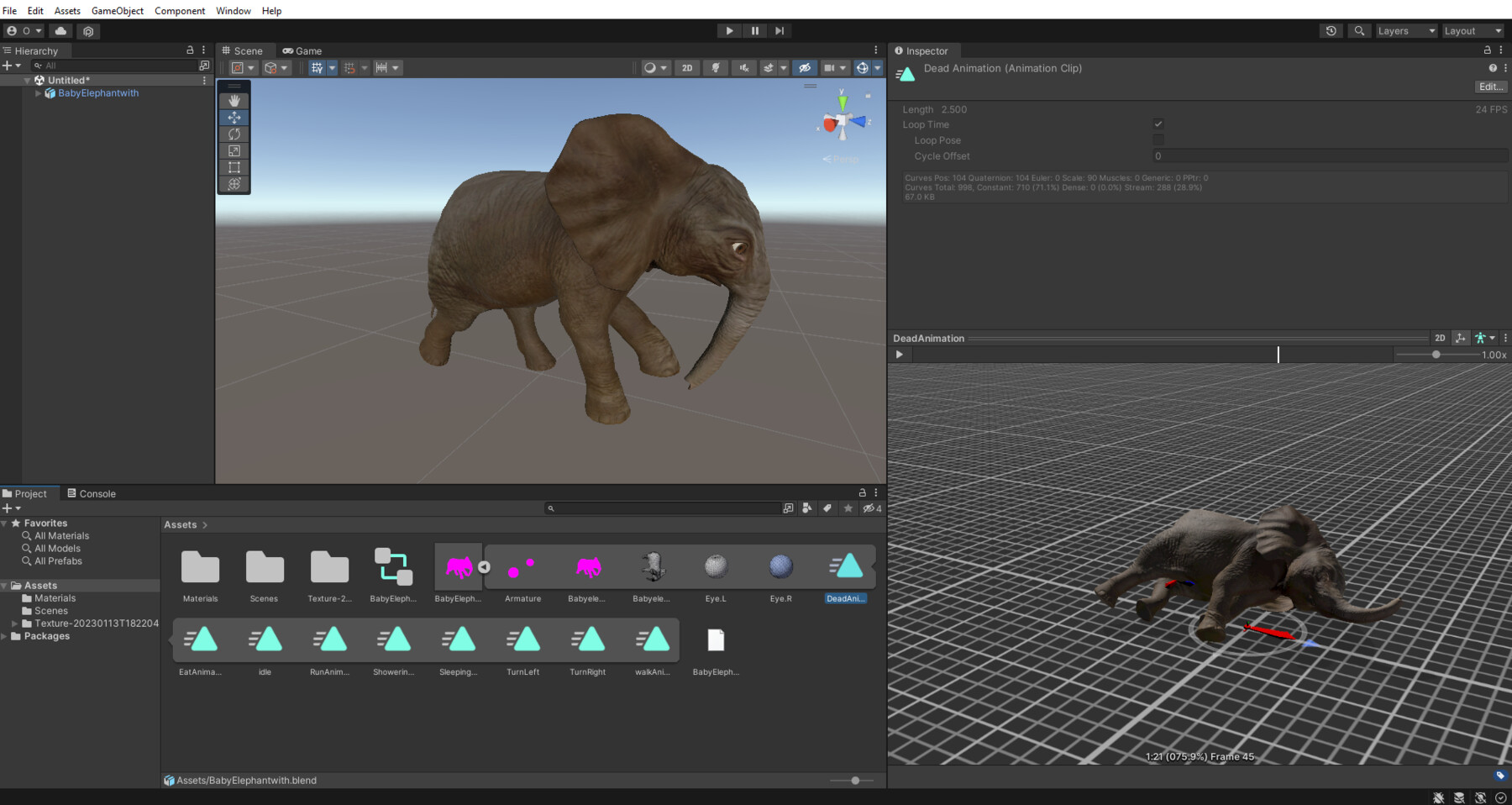Select the Rect Transform tool
This screenshot has width=1512, height=805.
pos(234,167)
